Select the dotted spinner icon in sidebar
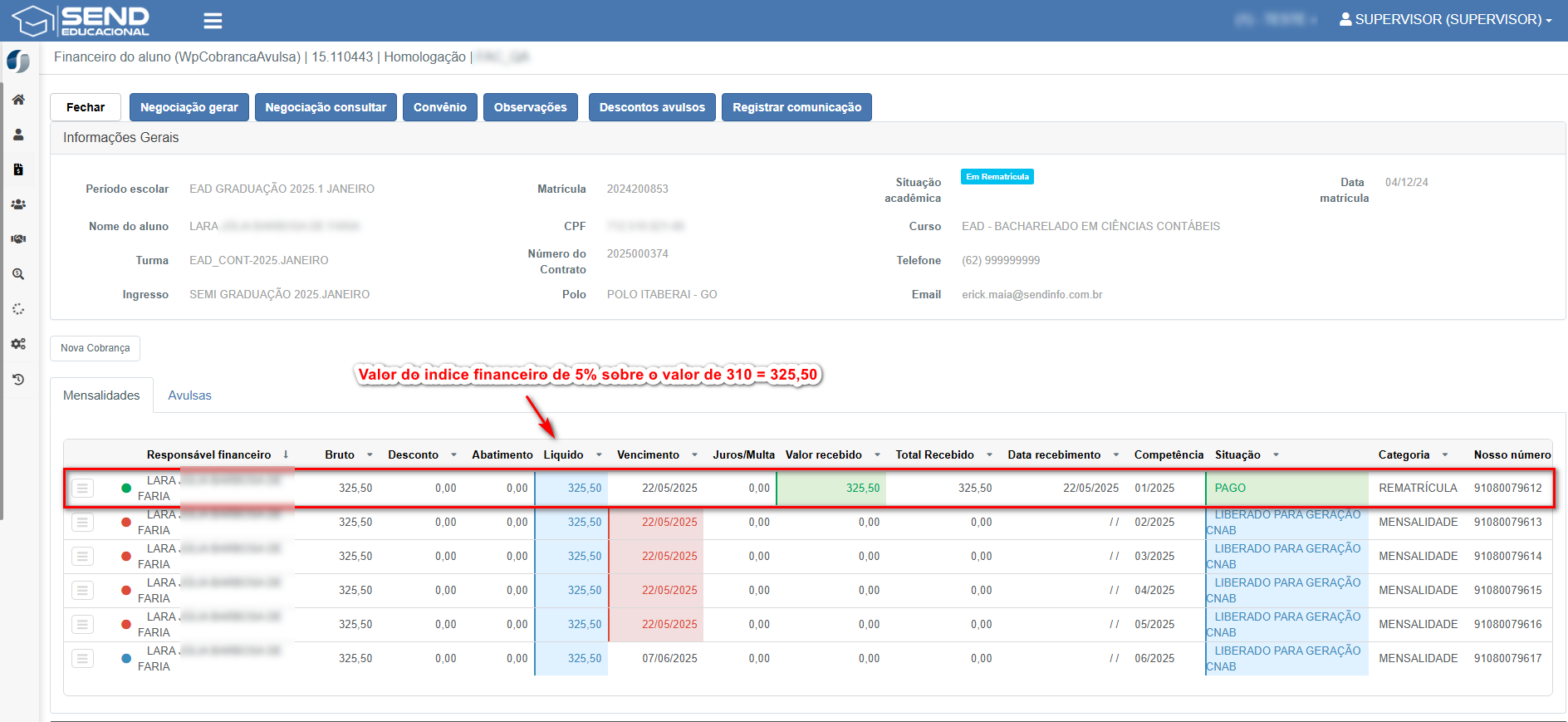This screenshot has width=1568, height=722. 18,309
